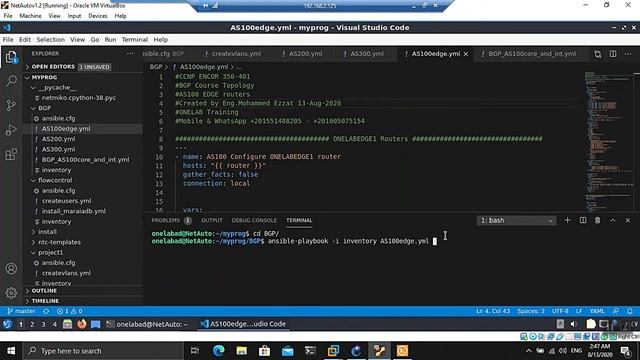
Task: Switch to the Debug Console tab
Action: 254,220
